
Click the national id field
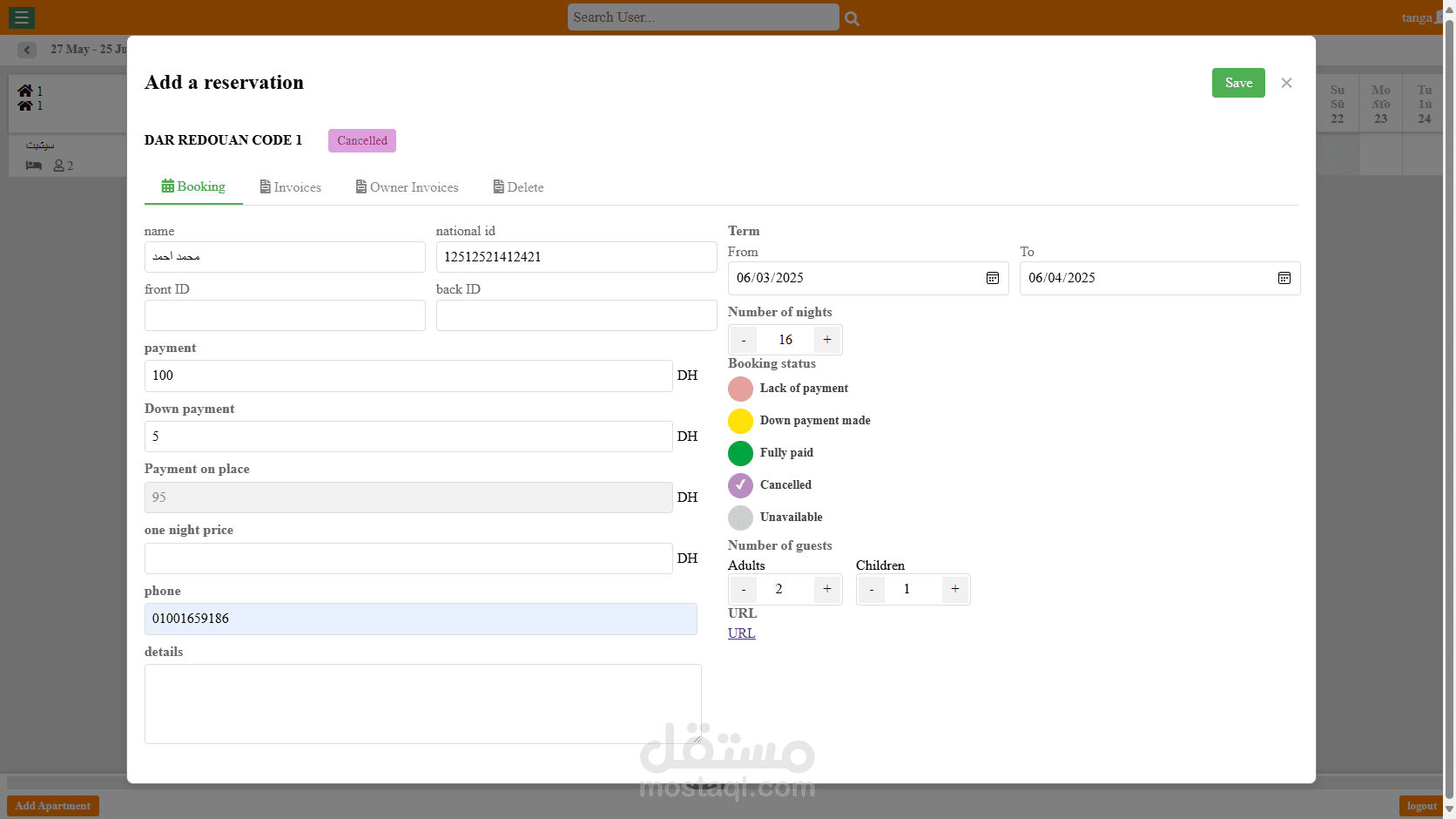576,257
